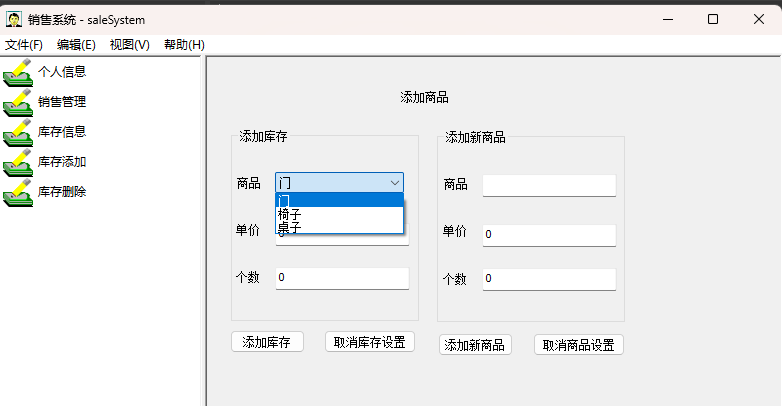Click the 添加库存 button
This screenshot has height=406, width=782.
coord(267,342)
